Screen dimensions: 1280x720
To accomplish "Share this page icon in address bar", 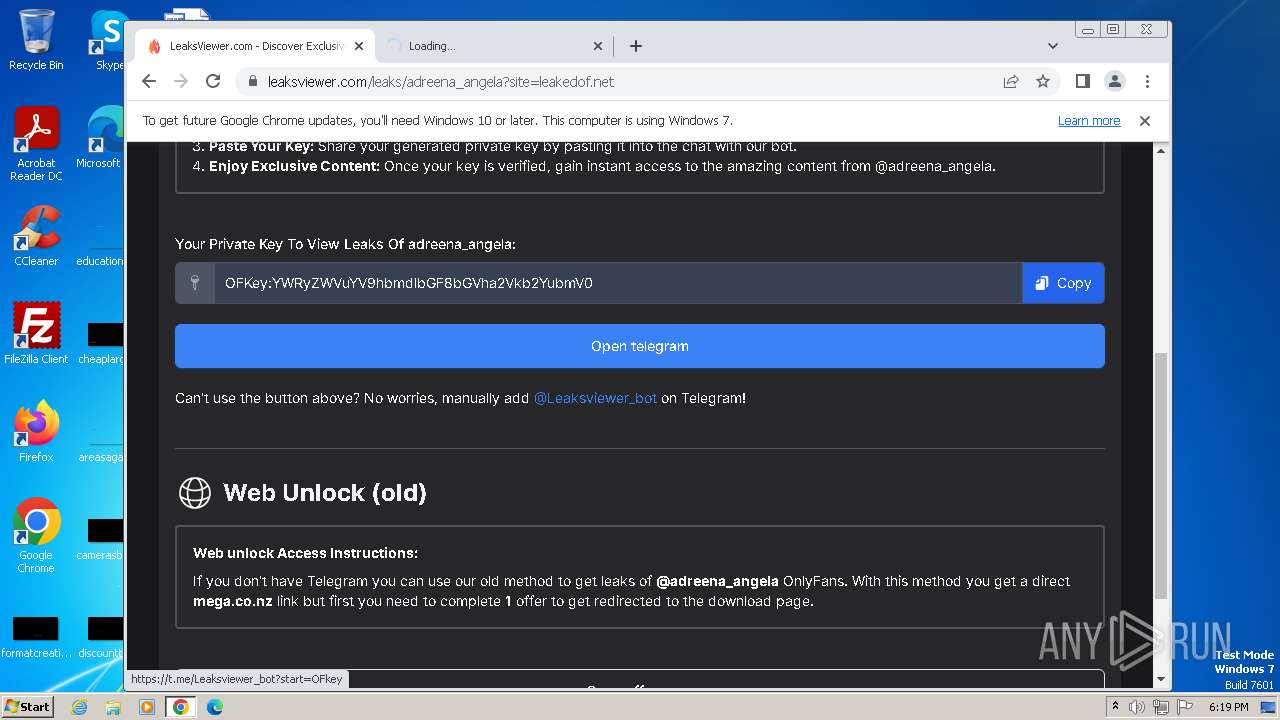I will click(1011, 81).
